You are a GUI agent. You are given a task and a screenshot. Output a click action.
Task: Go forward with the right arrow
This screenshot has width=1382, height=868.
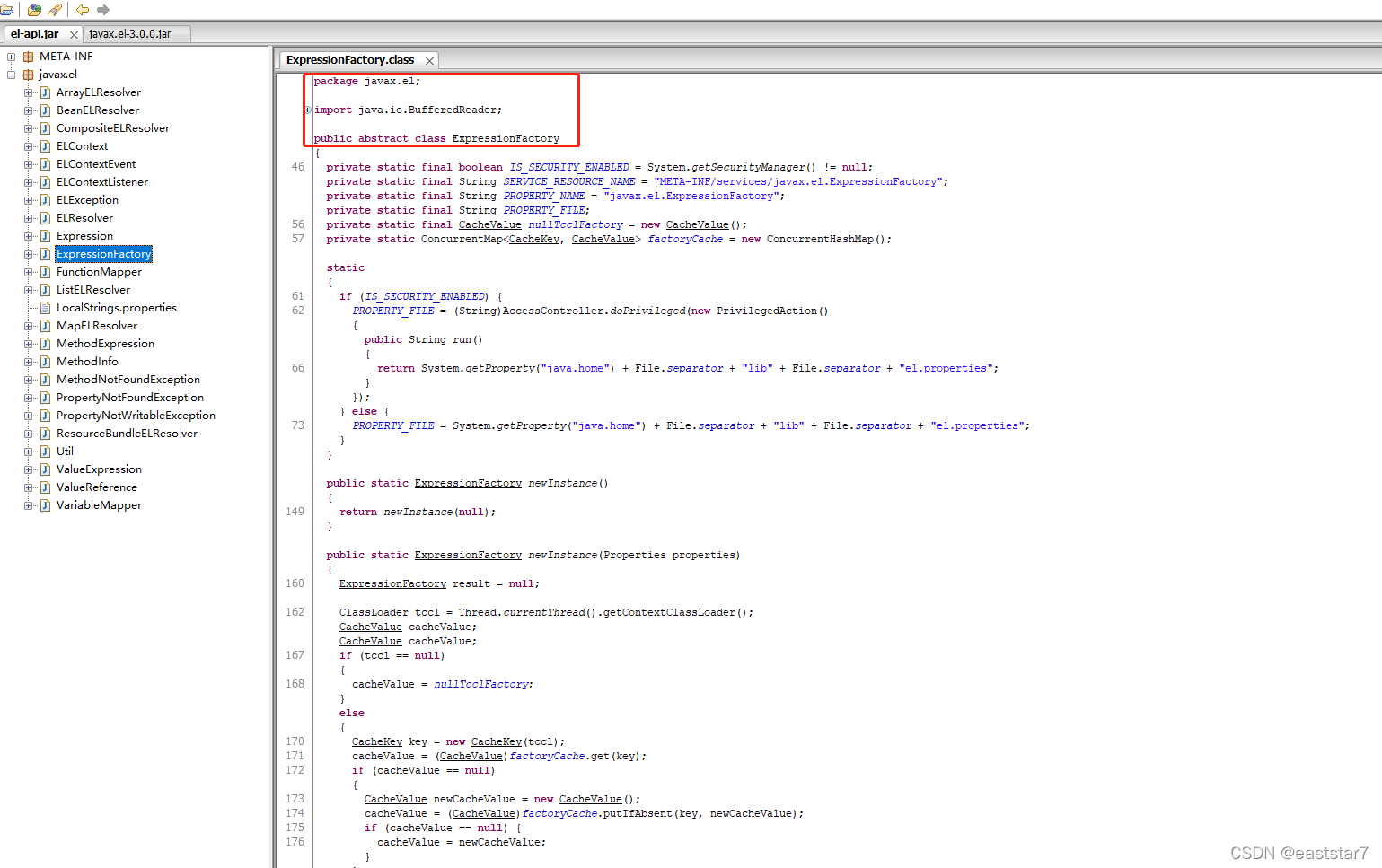click(103, 10)
